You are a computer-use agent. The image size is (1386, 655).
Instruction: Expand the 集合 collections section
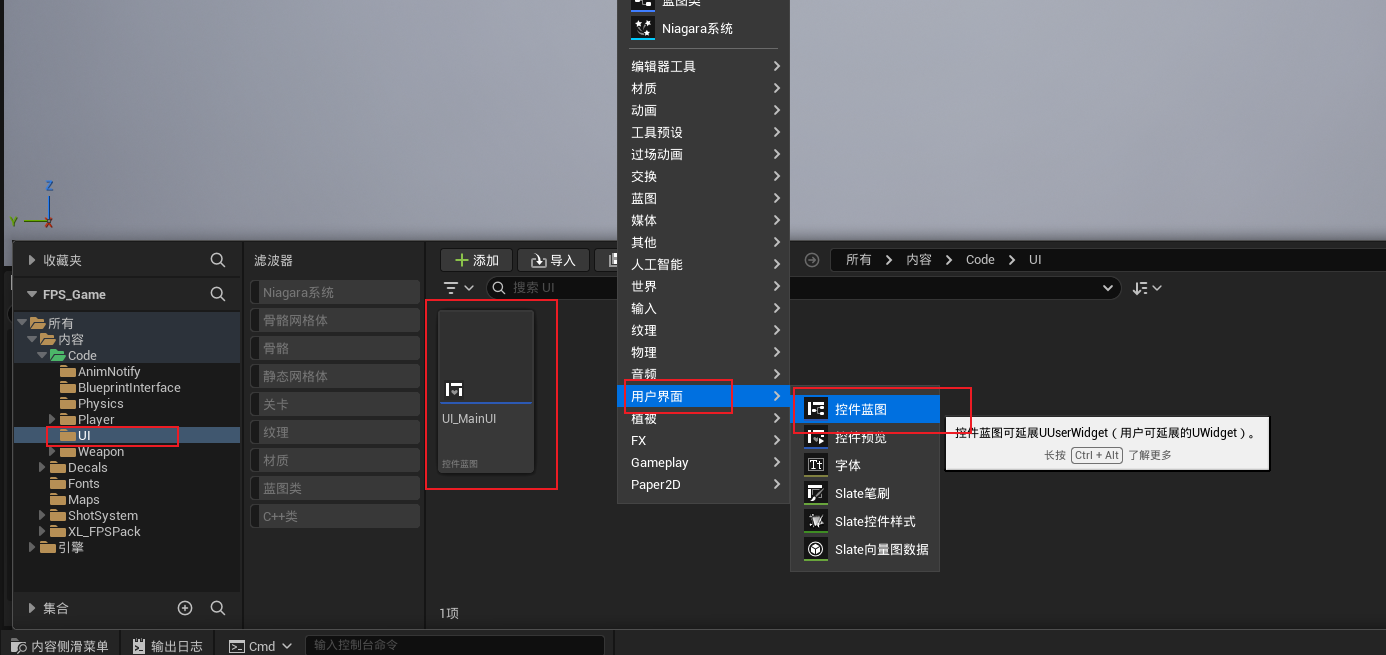pyautogui.click(x=32, y=608)
